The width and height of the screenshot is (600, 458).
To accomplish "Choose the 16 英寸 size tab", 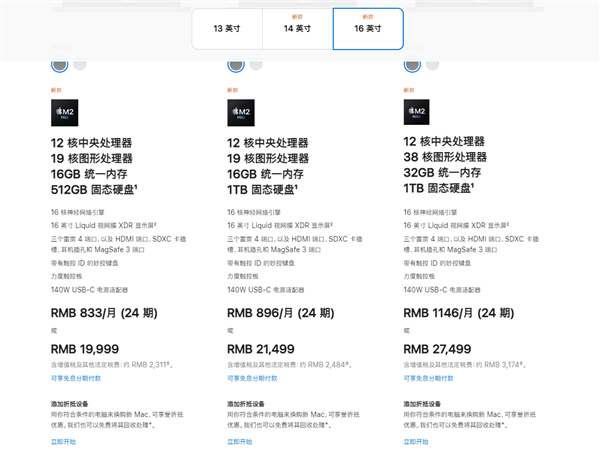I will pyautogui.click(x=368, y=29).
